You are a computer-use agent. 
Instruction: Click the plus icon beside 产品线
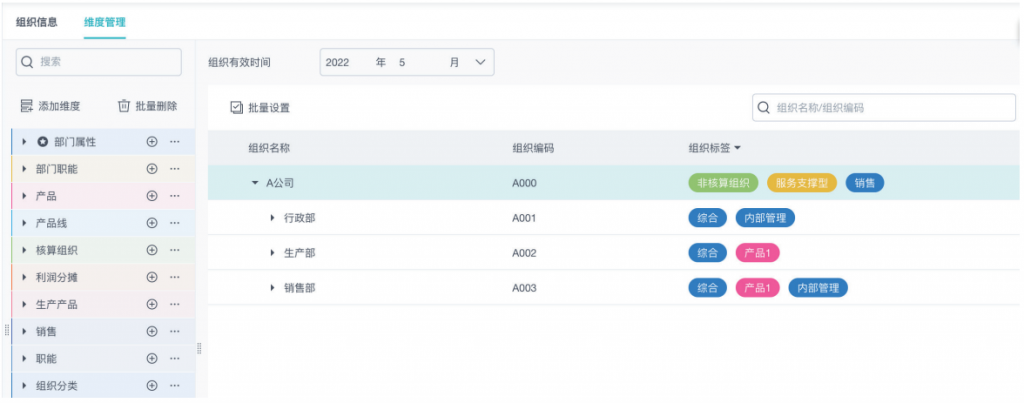point(152,223)
